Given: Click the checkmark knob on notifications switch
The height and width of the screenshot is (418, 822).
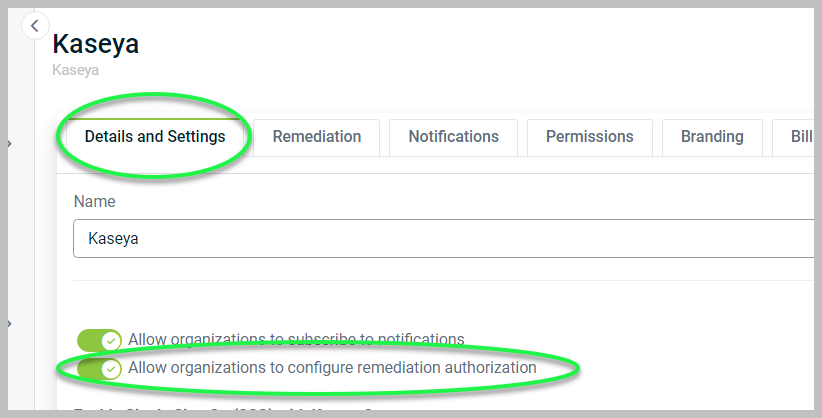Looking at the screenshot, I should pos(111,340).
